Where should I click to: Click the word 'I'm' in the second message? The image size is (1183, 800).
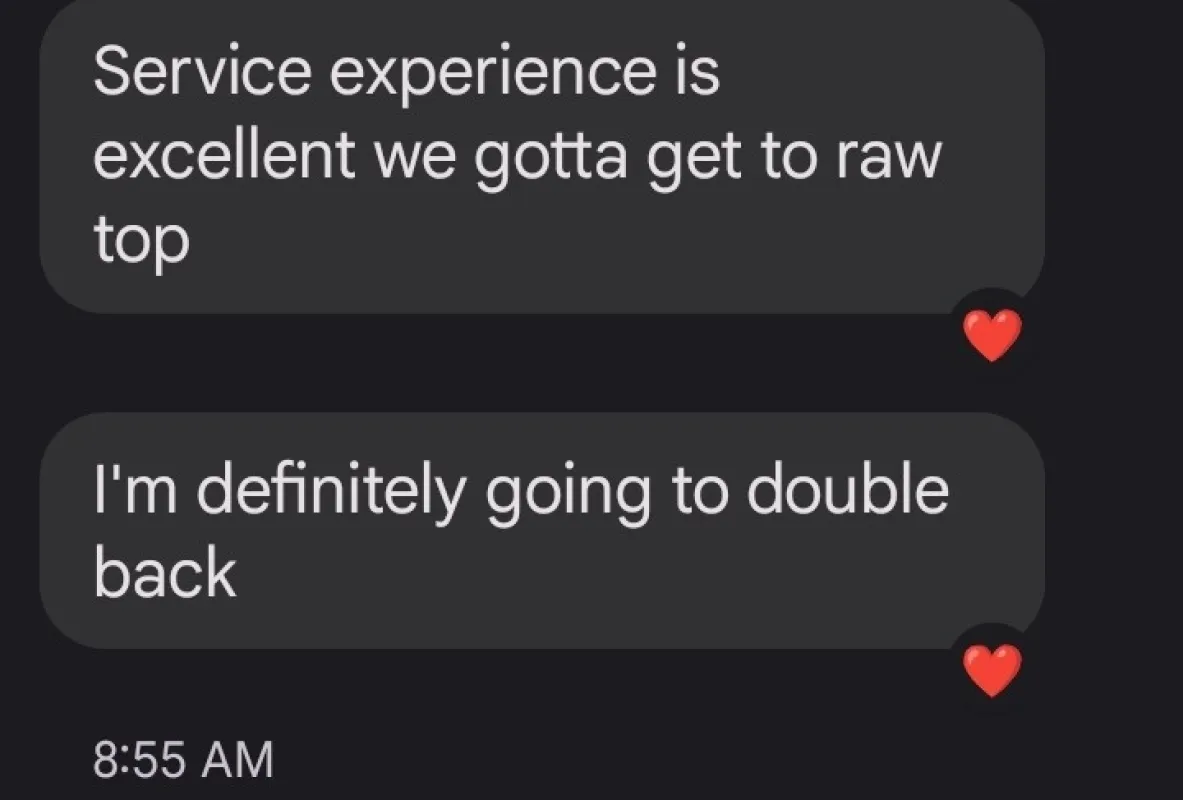pos(135,490)
